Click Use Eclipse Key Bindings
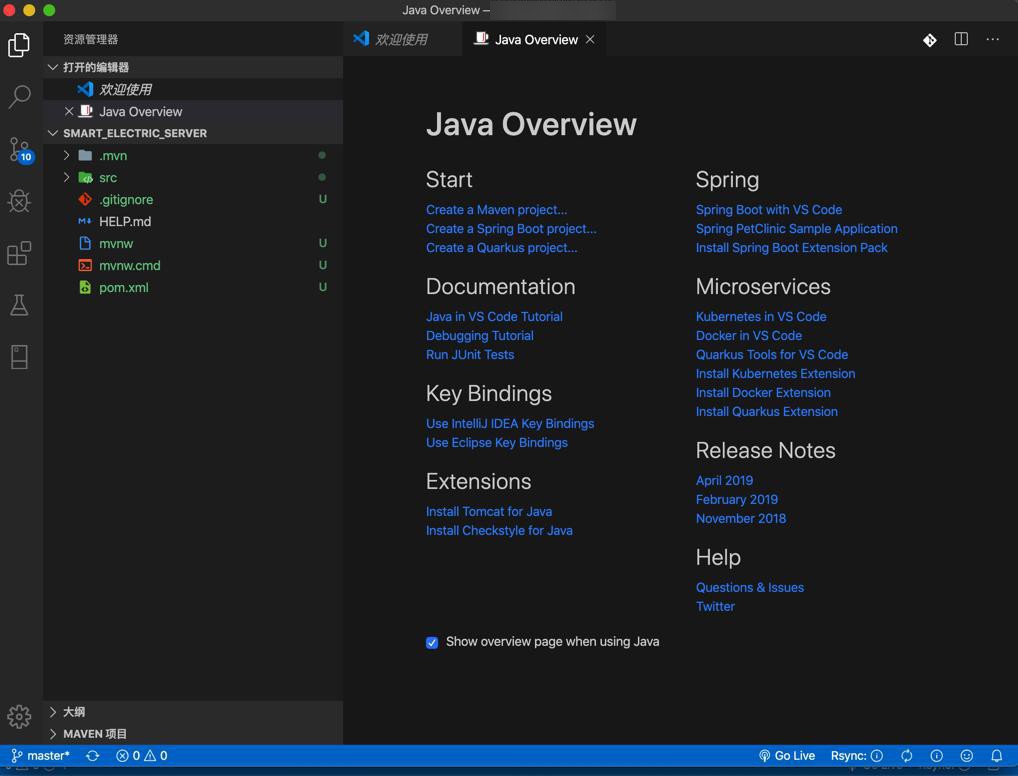Screen dimensions: 1018x776 tap(497, 442)
